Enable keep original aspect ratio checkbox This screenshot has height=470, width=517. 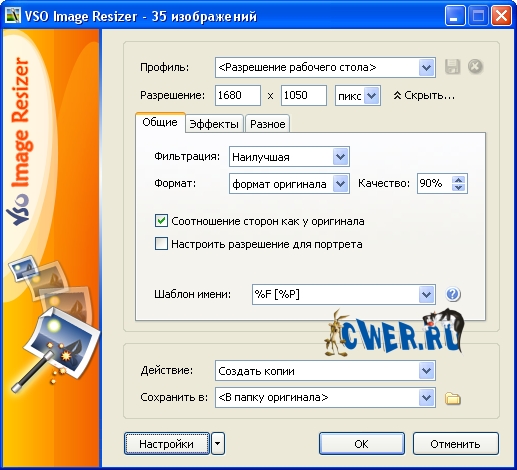[161, 221]
